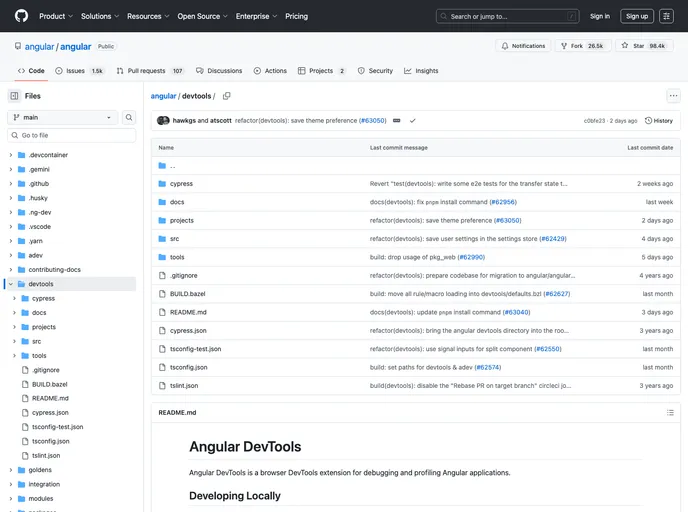Expand the adev folder chevron
Screen dimensions: 688x512
point(11,255)
